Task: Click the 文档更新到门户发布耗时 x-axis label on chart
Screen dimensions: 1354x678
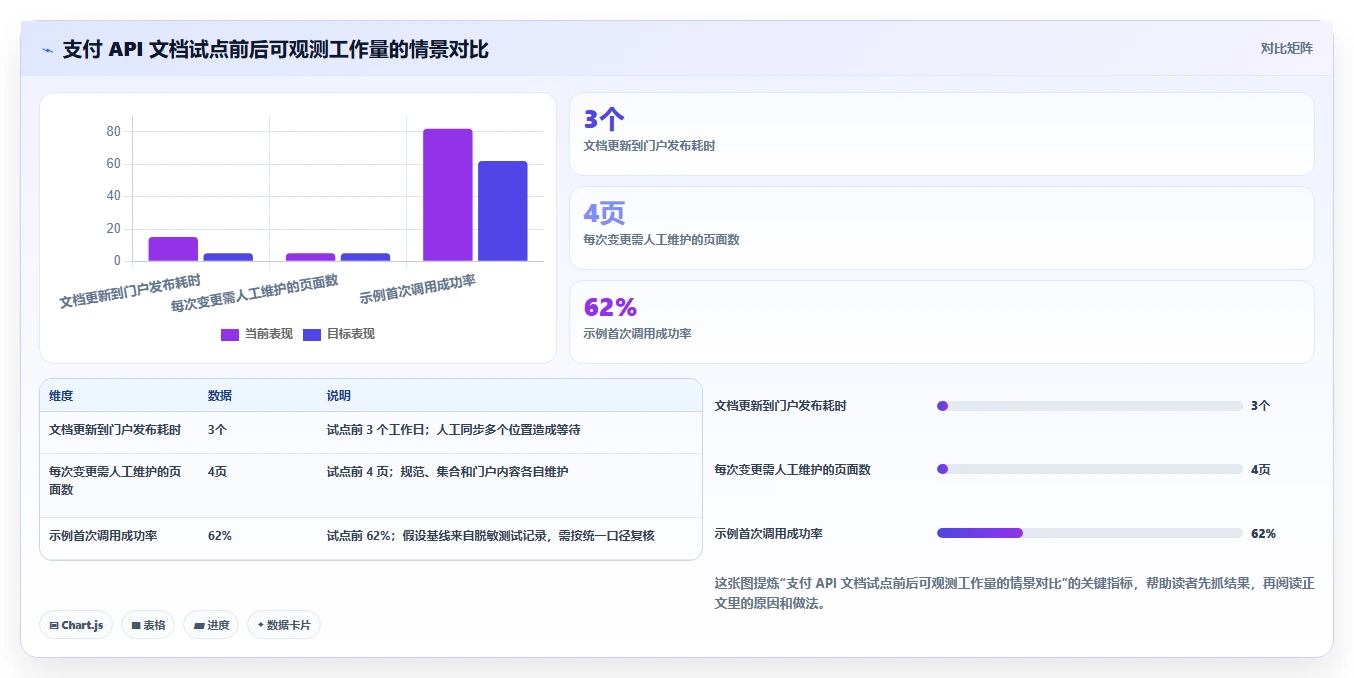Action: click(x=130, y=291)
